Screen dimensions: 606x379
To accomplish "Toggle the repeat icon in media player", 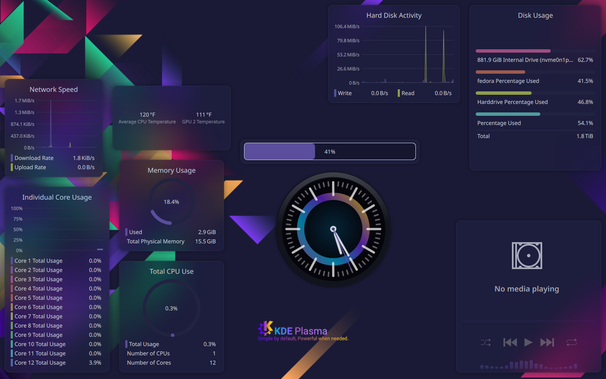I will 572,342.
